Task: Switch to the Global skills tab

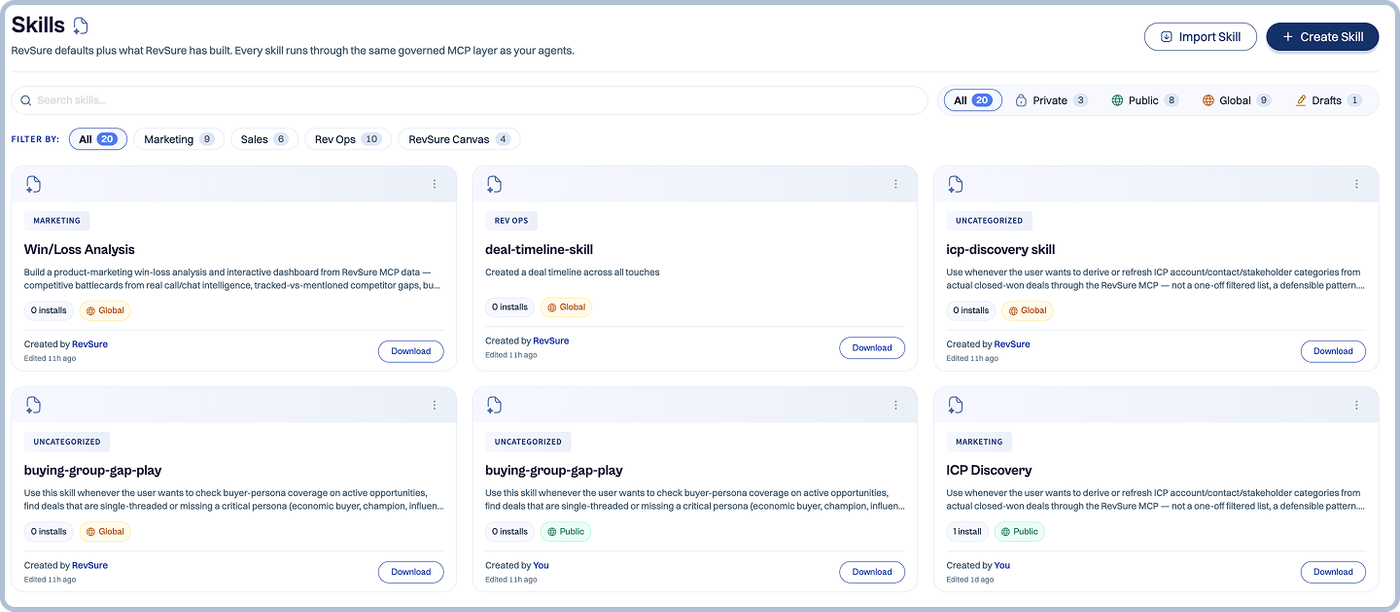Action: pos(1237,100)
